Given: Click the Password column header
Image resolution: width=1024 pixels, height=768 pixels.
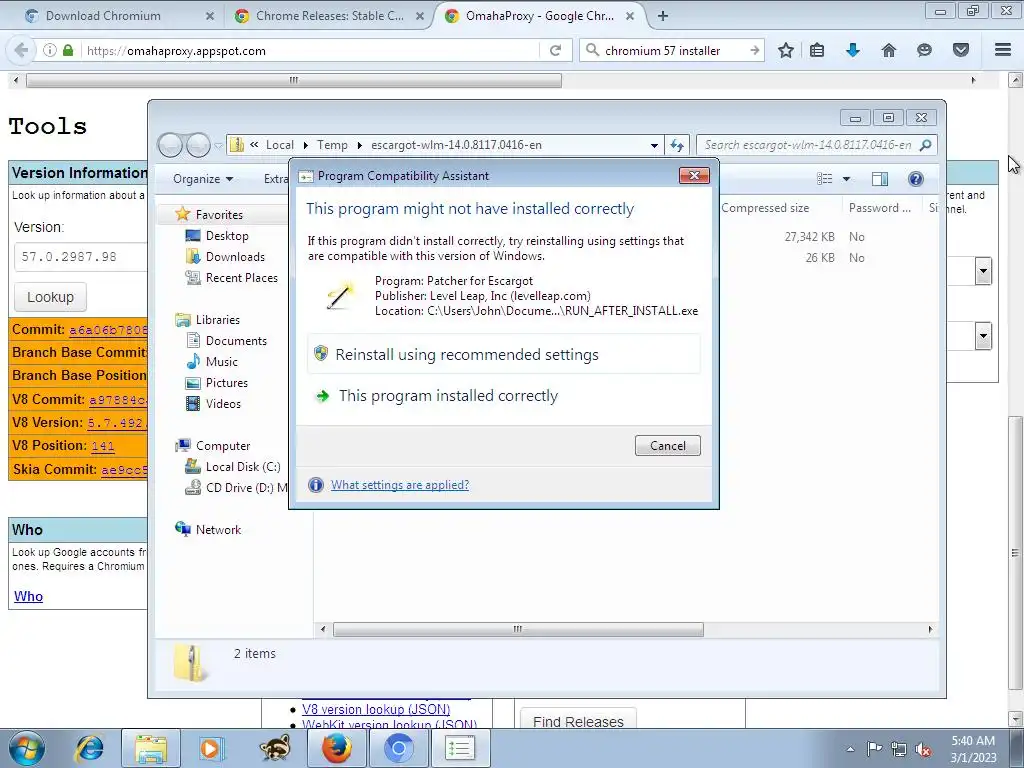Looking at the screenshot, I should point(879,208).
